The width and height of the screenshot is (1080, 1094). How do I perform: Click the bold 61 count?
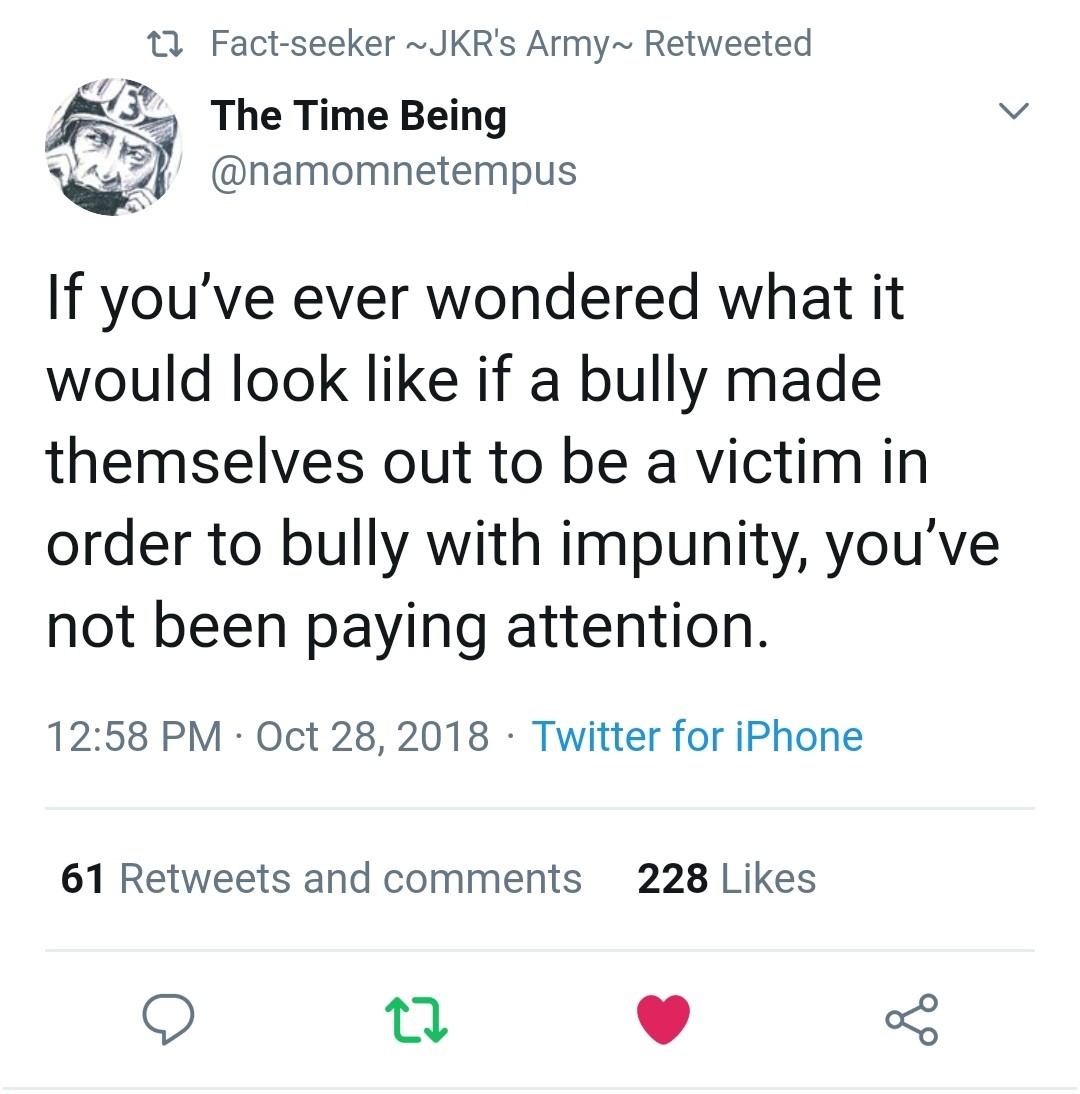coord(83,879)
